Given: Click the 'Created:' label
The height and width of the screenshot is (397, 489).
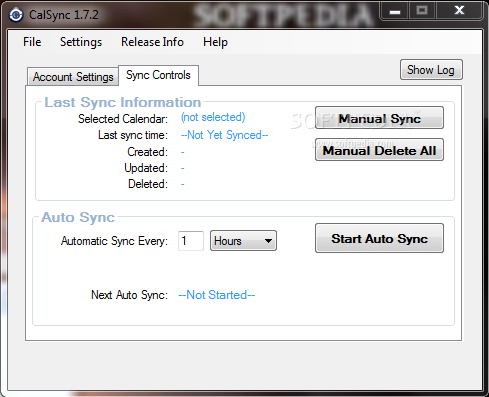Looking at the screenshot, I should pos(147,152).
